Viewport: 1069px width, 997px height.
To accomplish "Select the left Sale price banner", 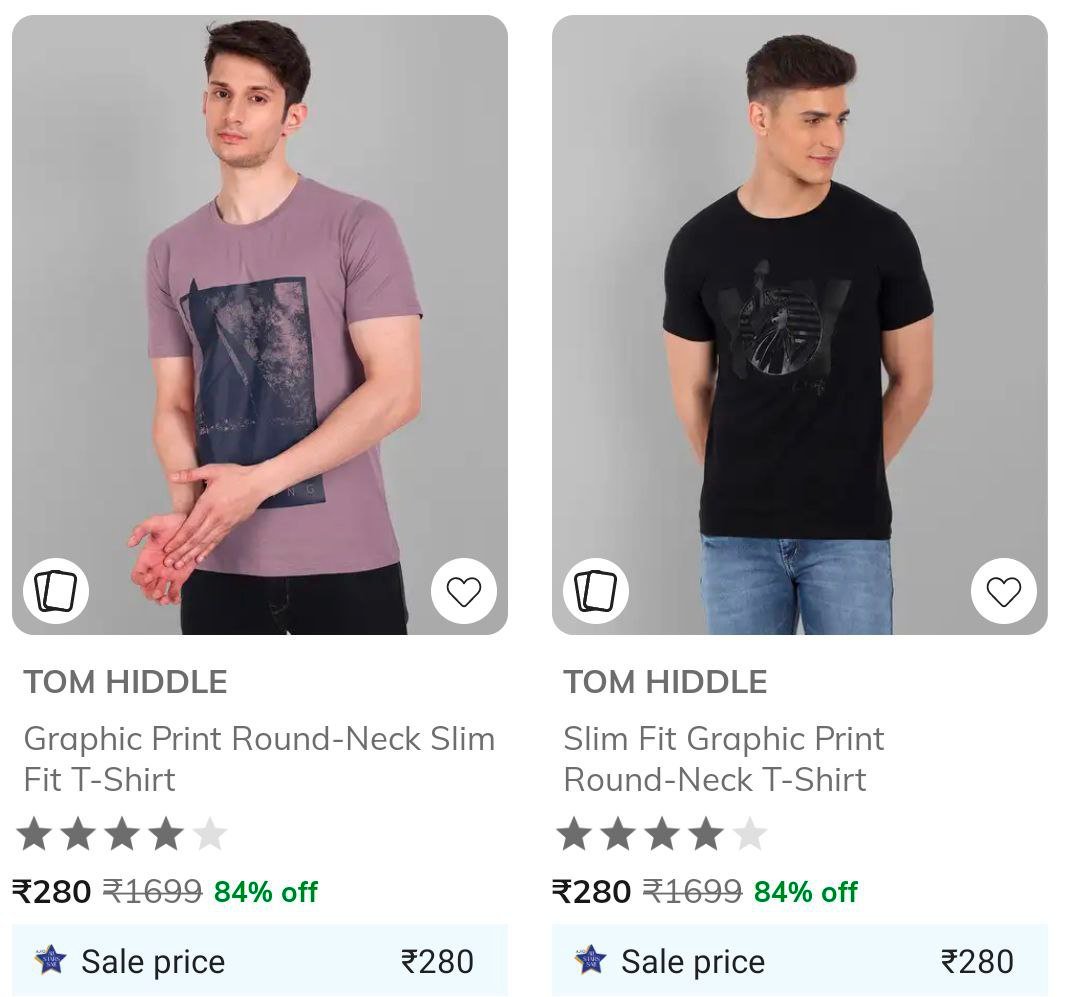I will coord(260,961).
